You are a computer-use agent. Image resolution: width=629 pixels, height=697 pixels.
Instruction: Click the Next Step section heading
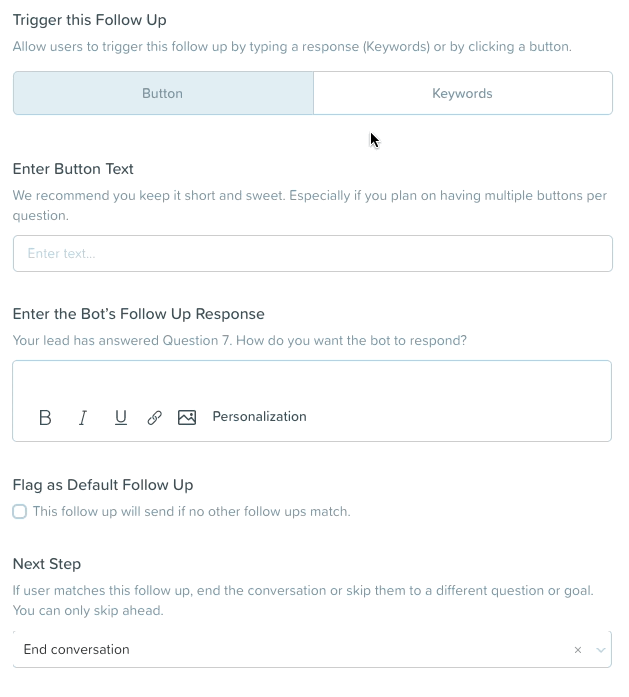[47, 564]
